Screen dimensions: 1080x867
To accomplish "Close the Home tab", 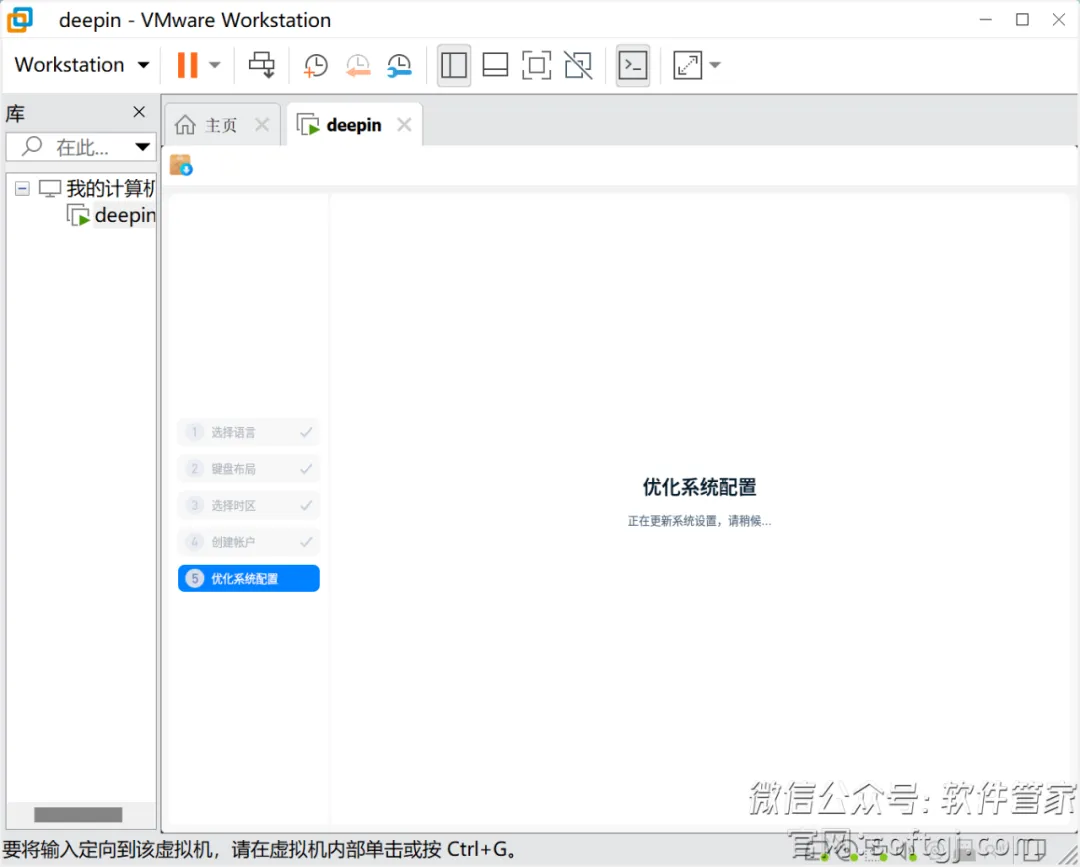I will tap(262, 125).
